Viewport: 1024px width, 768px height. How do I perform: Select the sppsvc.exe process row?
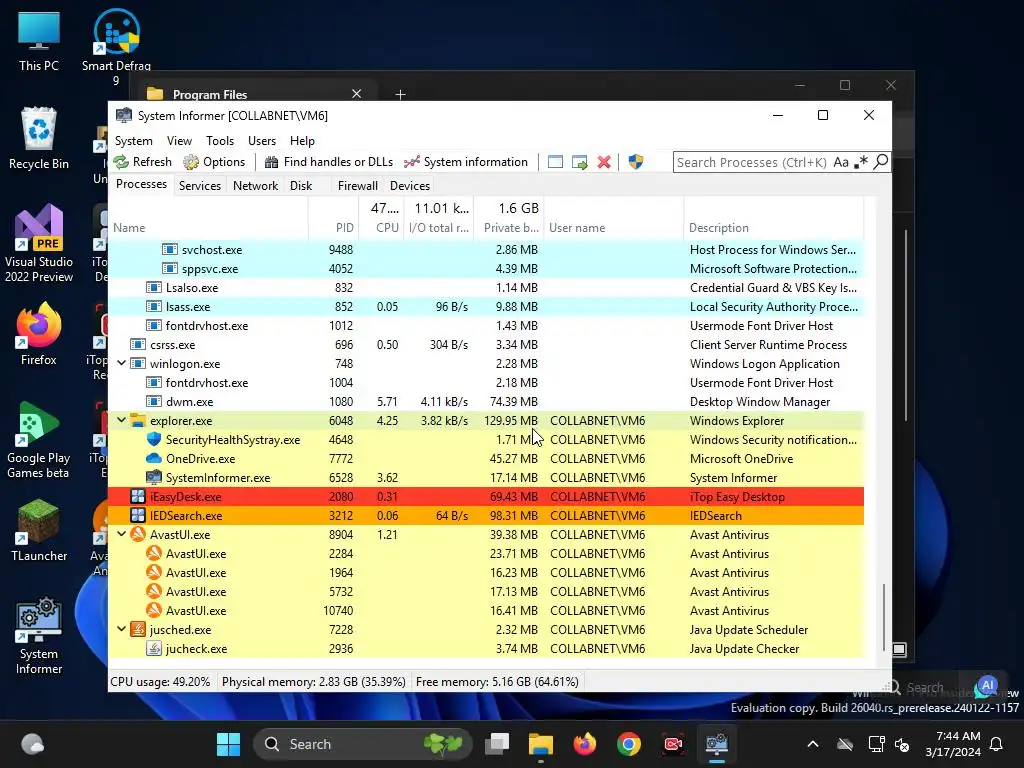tap(486, 268)
